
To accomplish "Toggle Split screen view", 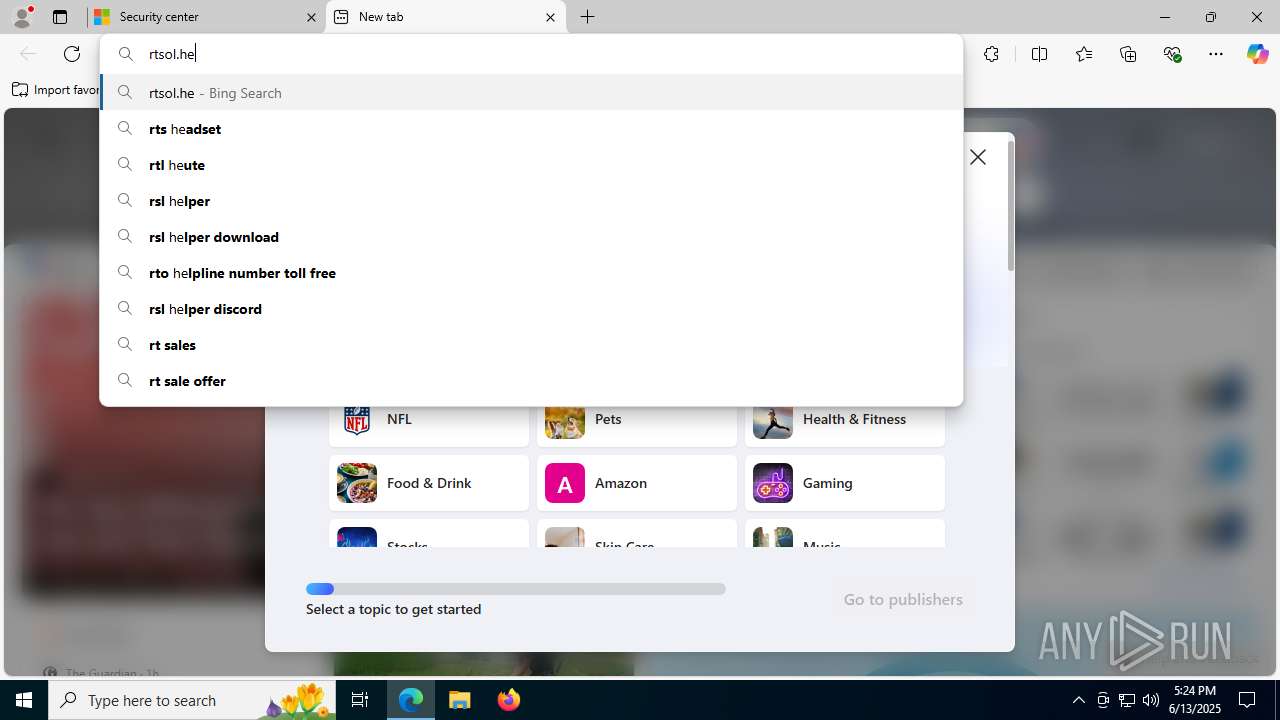I will tap(1039, 54).
